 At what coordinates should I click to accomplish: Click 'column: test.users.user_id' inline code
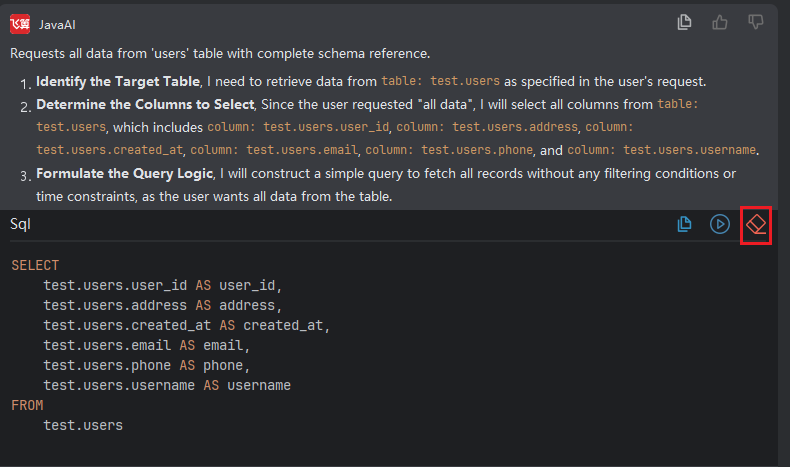click(297, 128)
